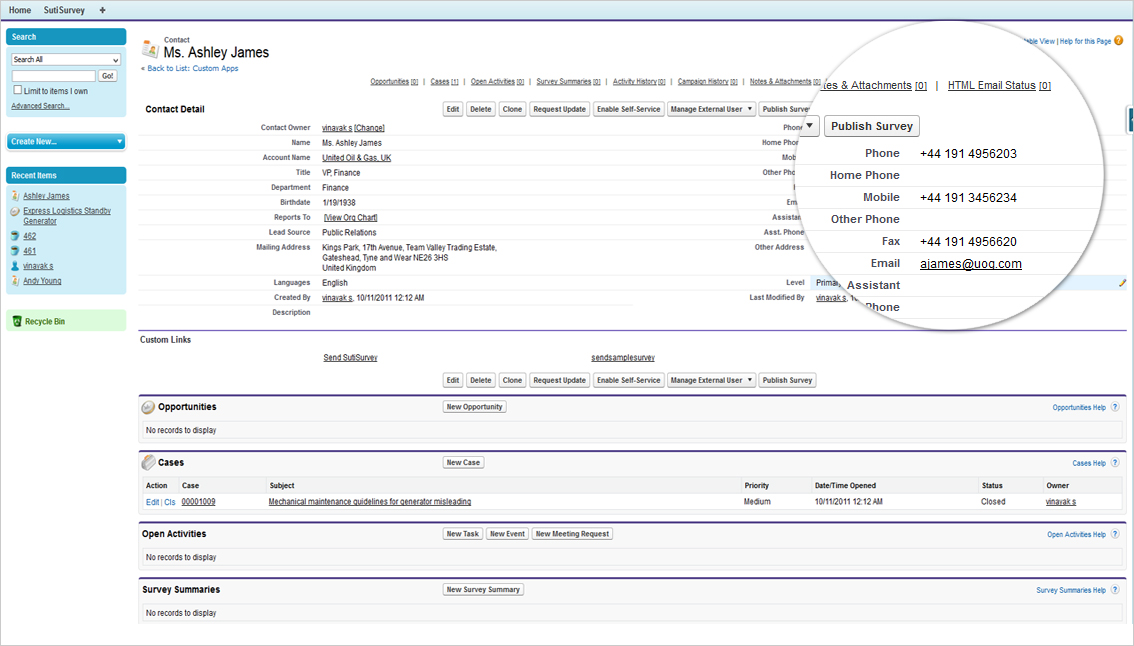Click the New Case button
This screenshot has width=1134, height=646.
tap(463, 462)
